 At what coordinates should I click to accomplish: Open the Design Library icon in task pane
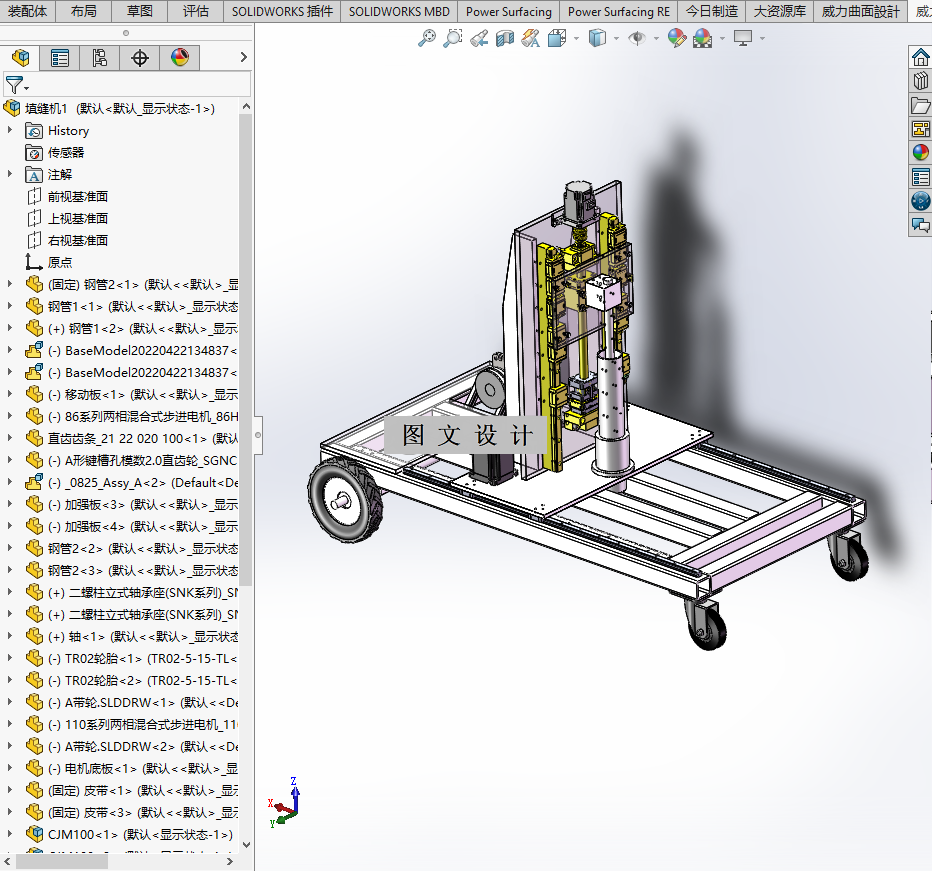920,80
